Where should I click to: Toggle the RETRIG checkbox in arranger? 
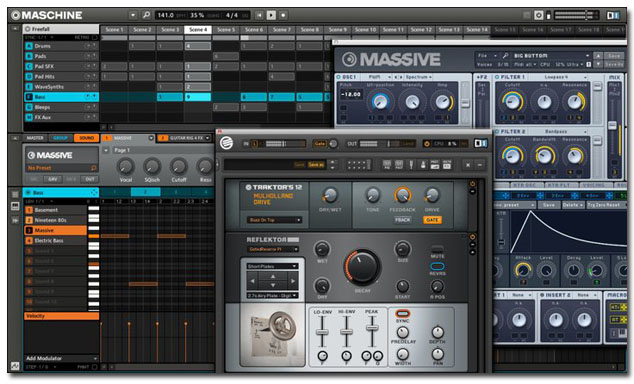95,38
